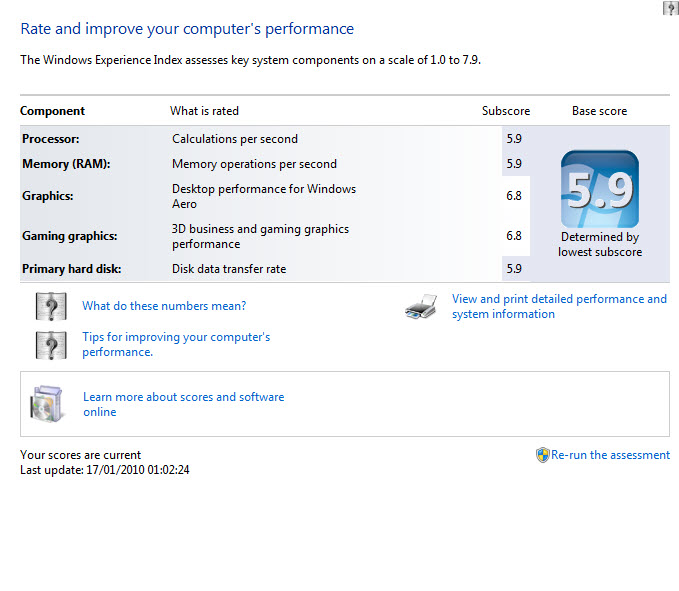The image size is (679, 591).
Task: Click the help book icon beside 'Tips for improving'
Action: pyautogui.click(x=51, y=345)
